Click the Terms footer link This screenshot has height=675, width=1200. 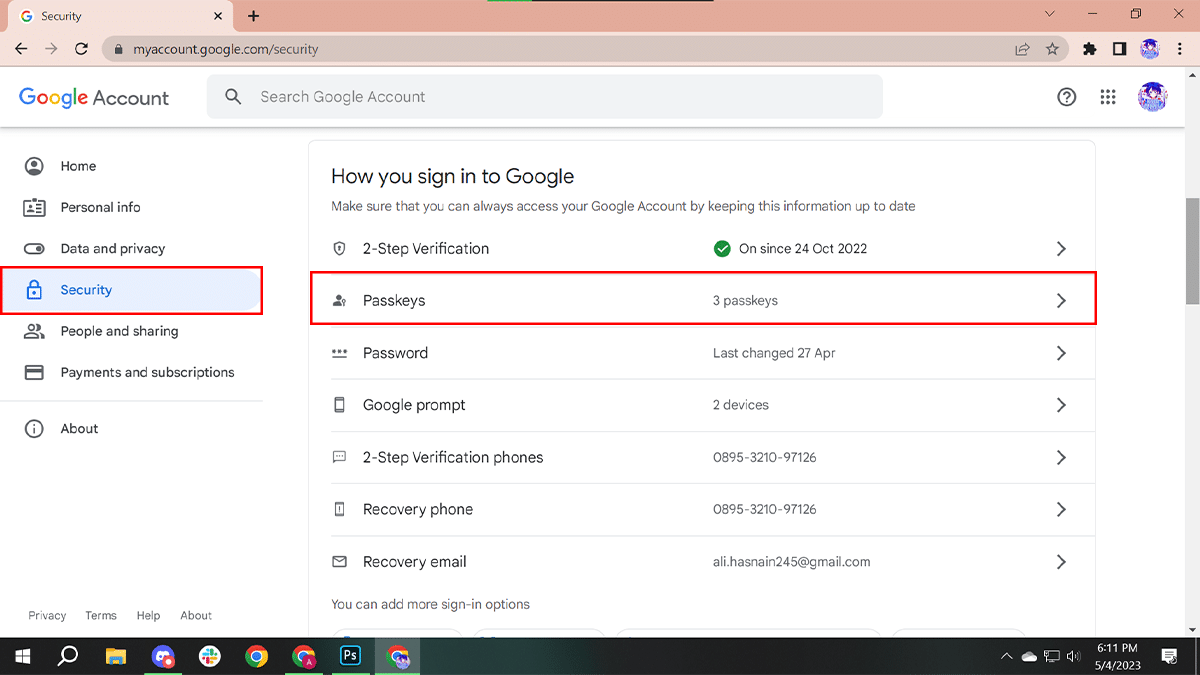(101, 616)
